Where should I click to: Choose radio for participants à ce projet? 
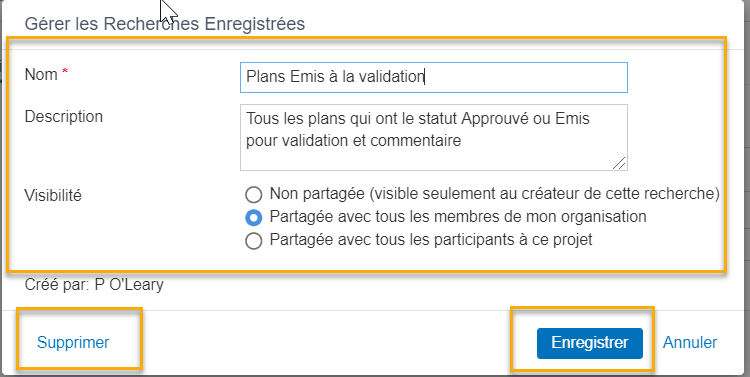254,241
